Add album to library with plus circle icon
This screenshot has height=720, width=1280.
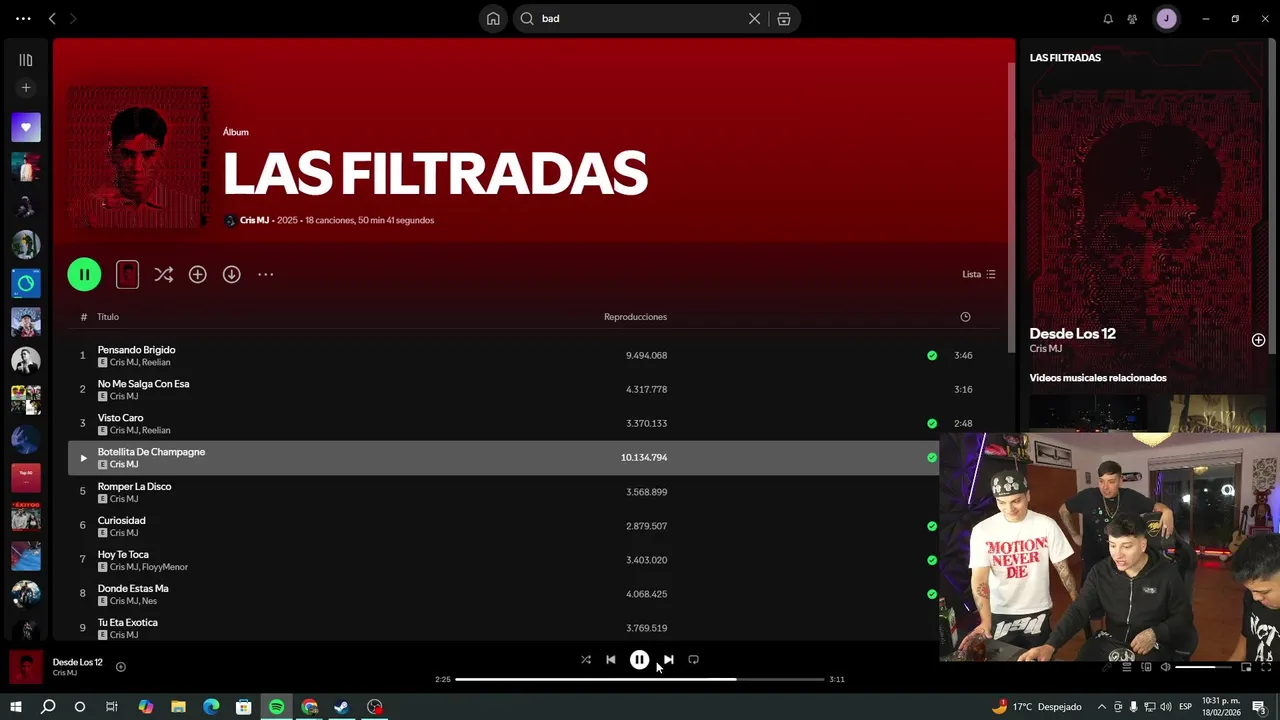pyautogui.click(x=197, y=274)
